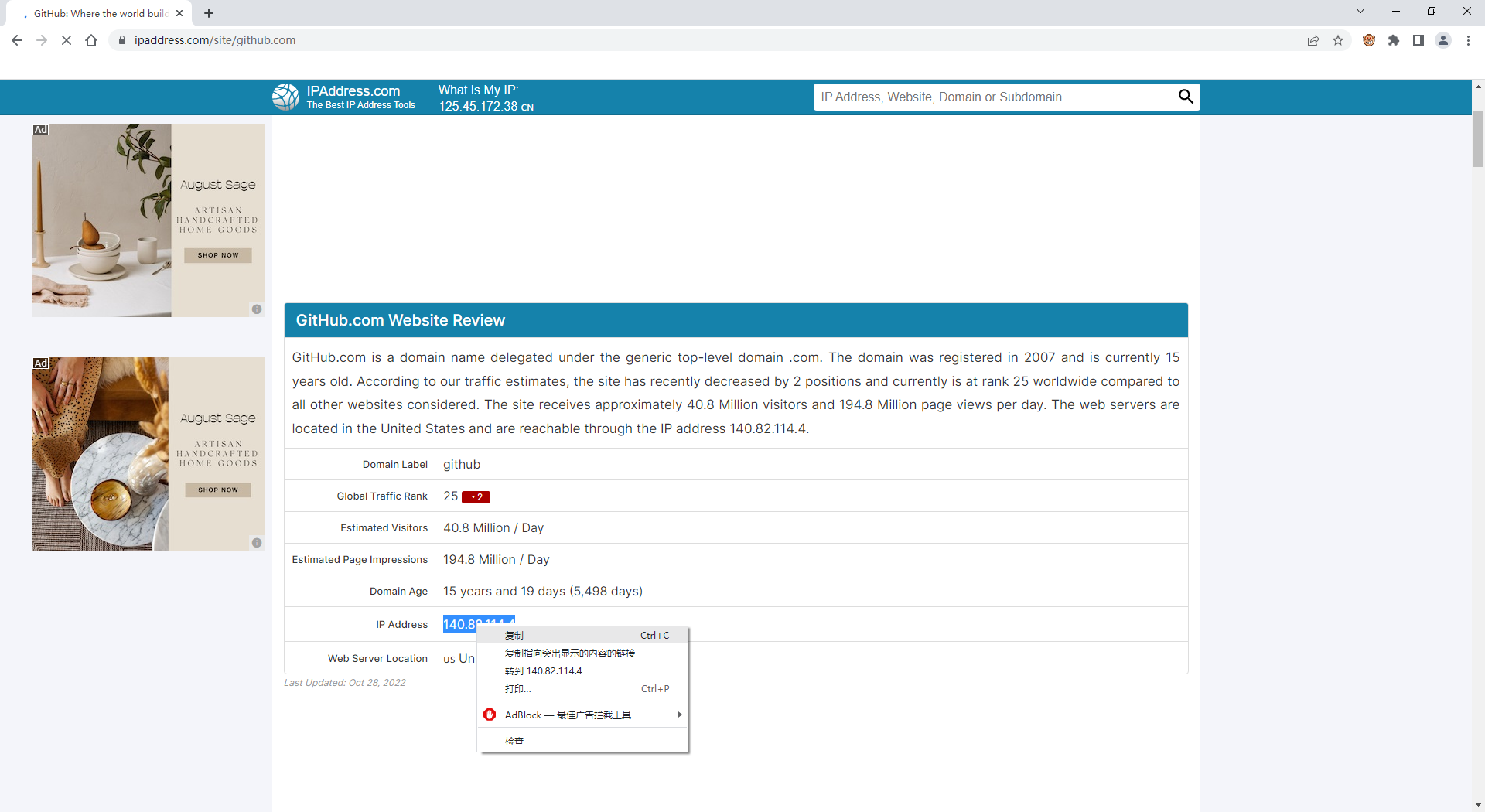Focus the IP Address search field
Viewport: 1485px width, 812px height.
[x=995, y=97]
